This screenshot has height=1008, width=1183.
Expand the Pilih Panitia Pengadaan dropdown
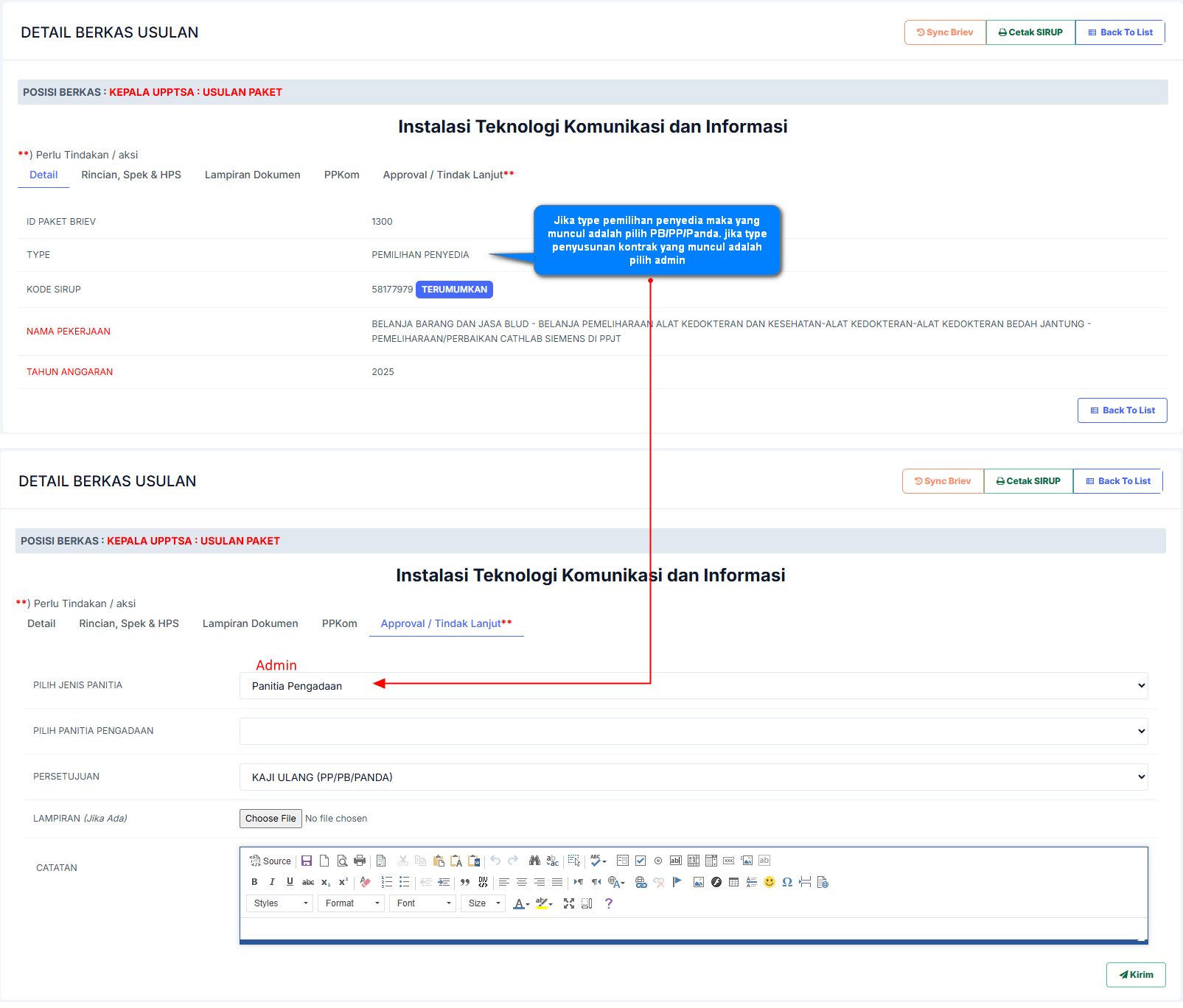(693, 732)
